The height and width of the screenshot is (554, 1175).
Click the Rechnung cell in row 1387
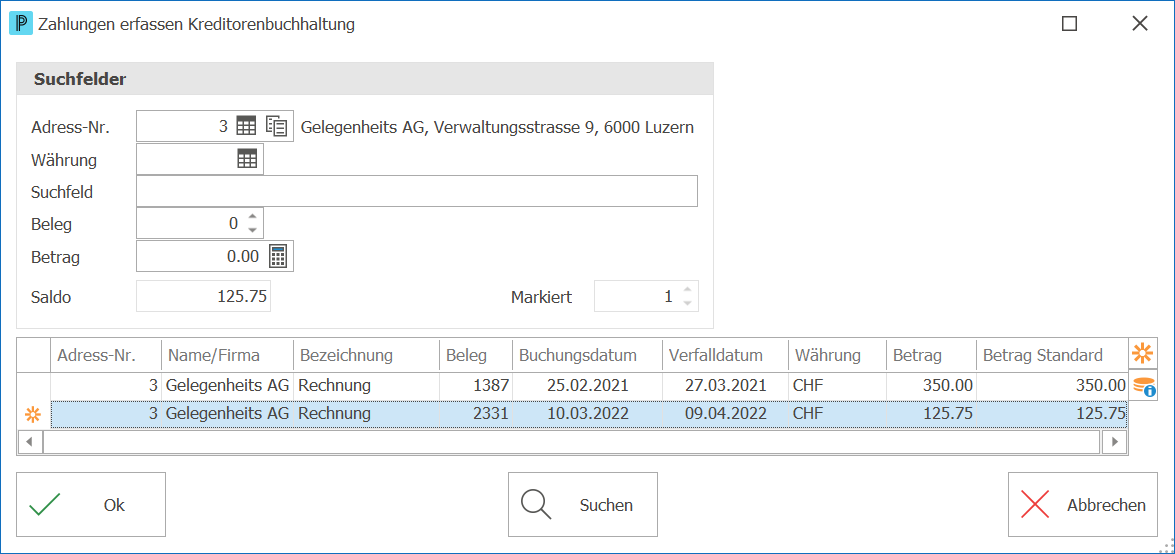coord(366,386)
